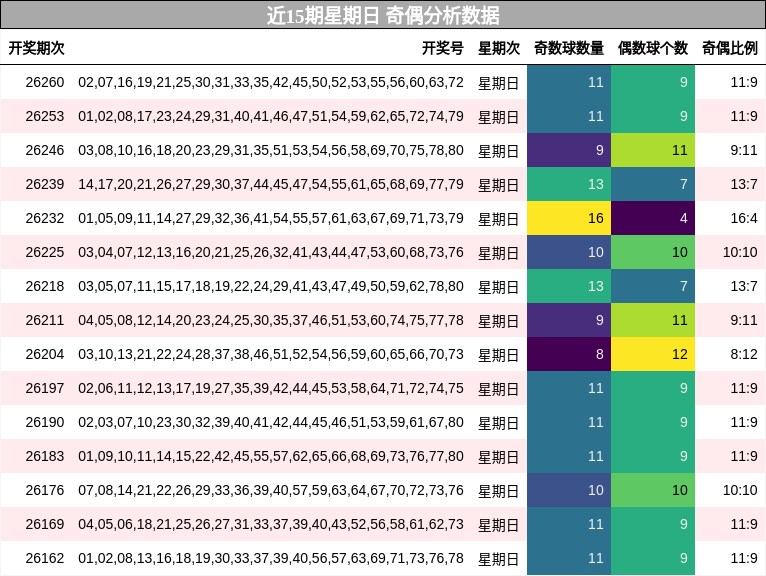Select draw number 26204
Viewport: 766px width, 576px height.
[x=45, y=354]
